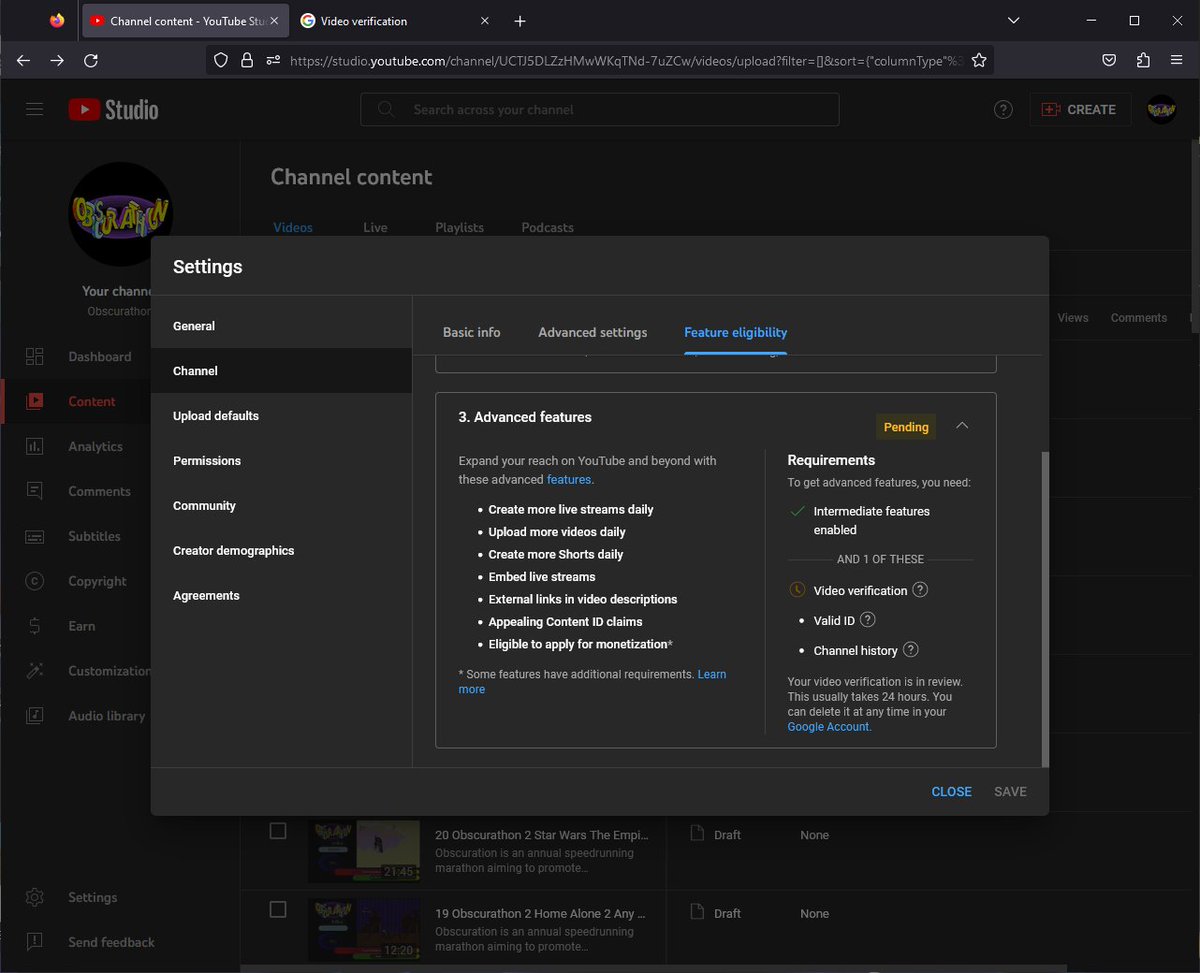Collapse the Advanced features section chevron

coord(962,426)
